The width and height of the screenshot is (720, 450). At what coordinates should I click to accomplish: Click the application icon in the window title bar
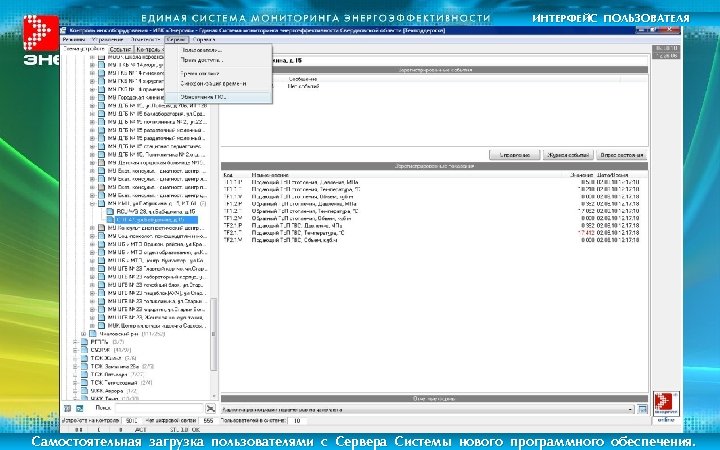(63, 30)
